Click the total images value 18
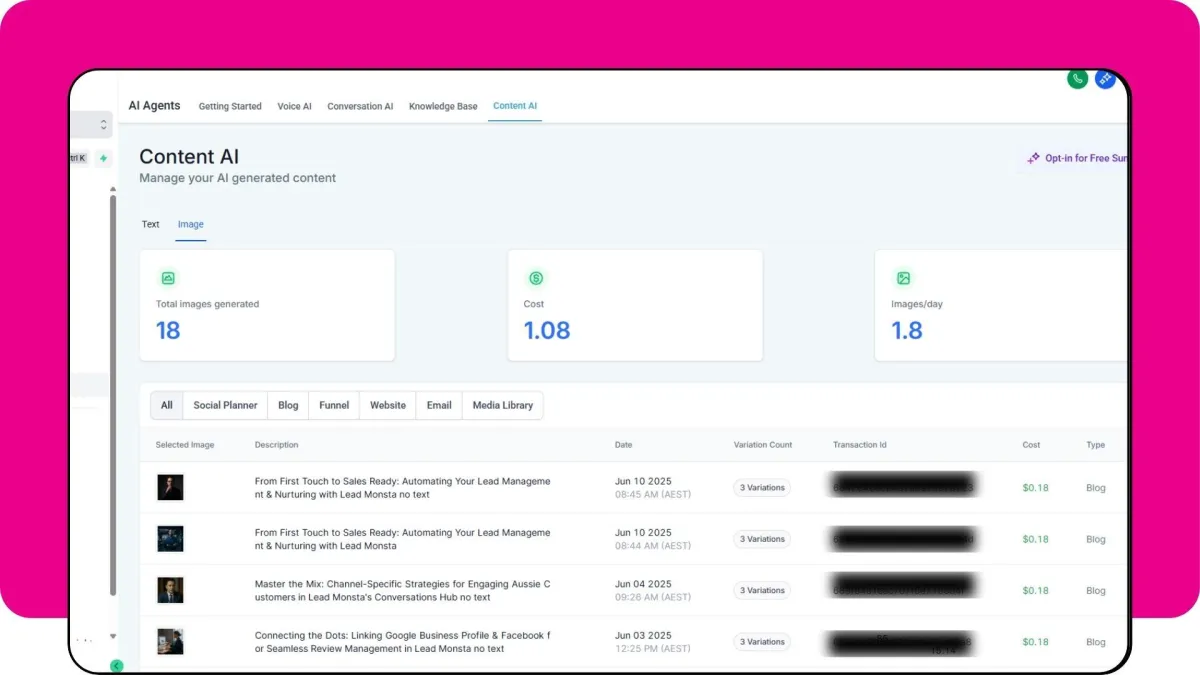The image size is (1200, 675). pos(168,331)
